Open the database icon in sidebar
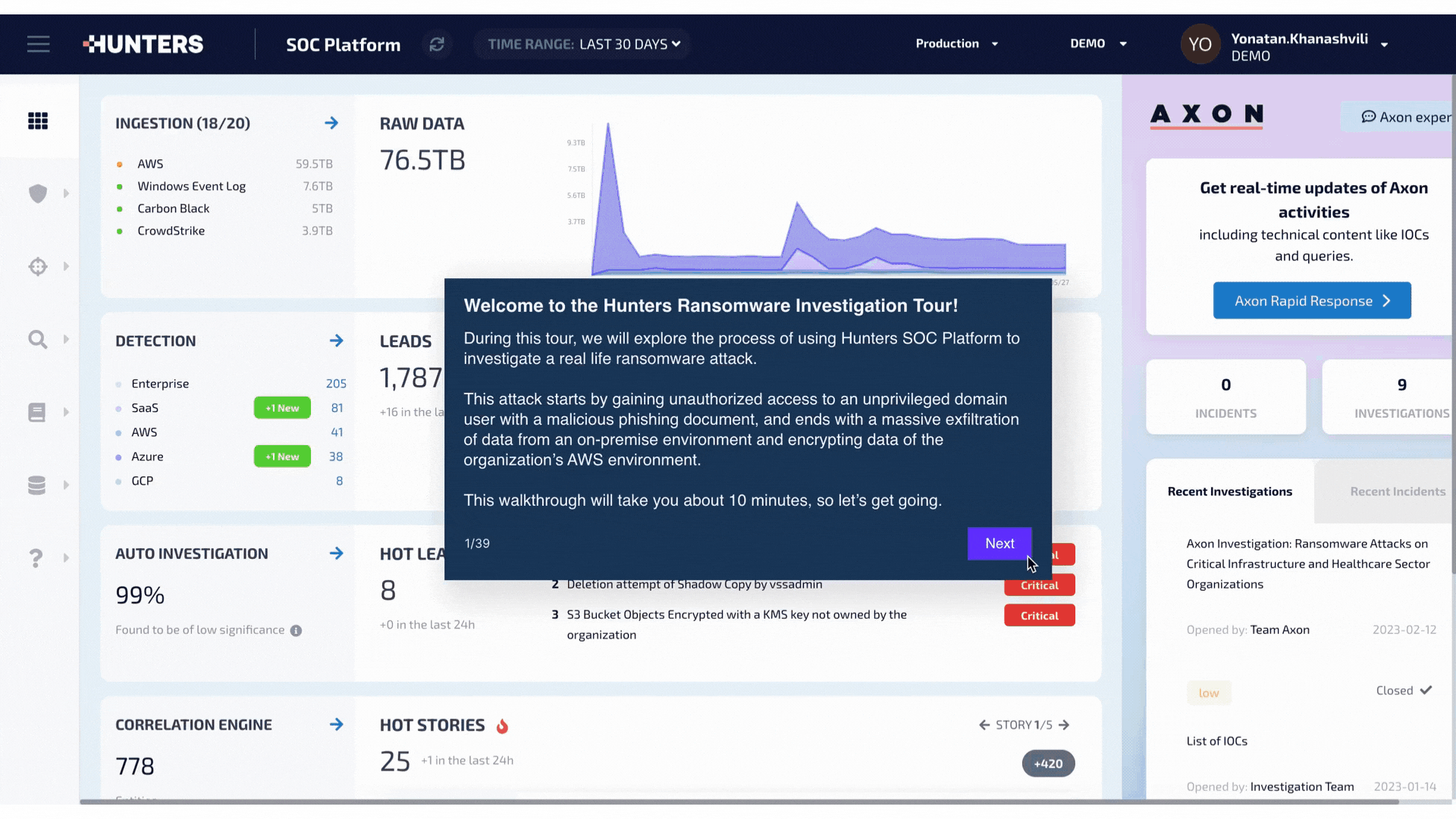Screen dimensions: 1456x819 (x=37, y=485)
